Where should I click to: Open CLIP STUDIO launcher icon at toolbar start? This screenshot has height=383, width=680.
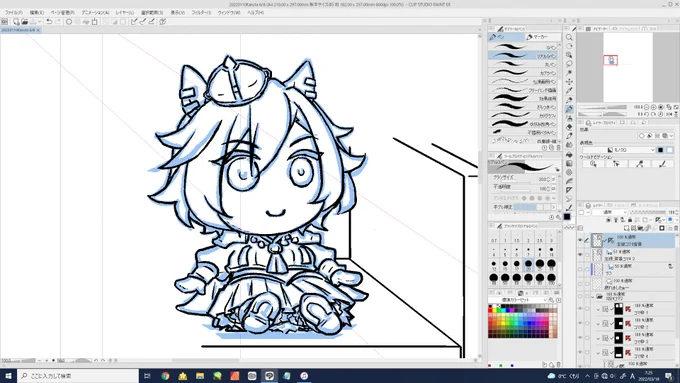[x=5, y=21]
